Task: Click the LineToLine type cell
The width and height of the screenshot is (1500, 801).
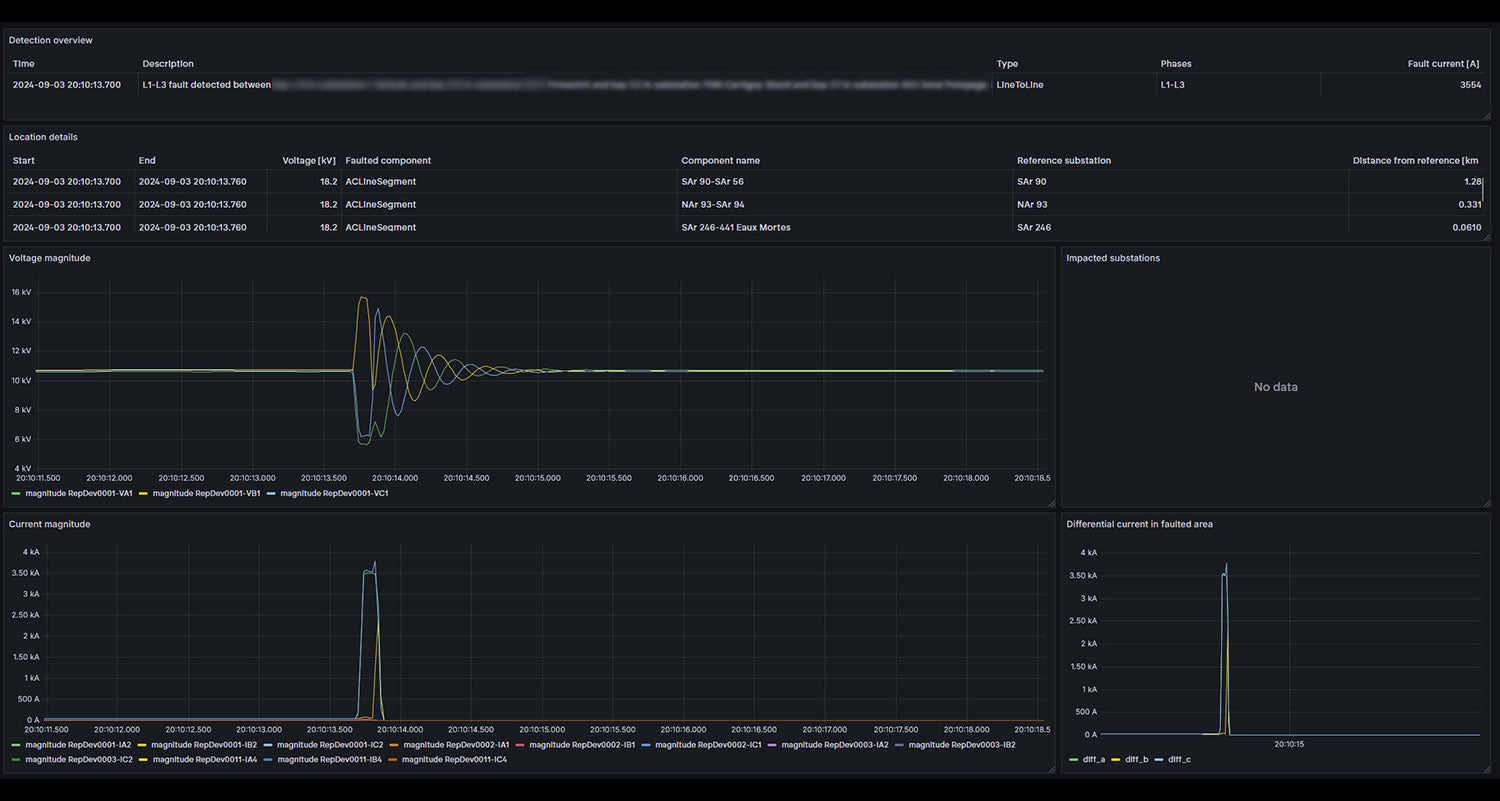Action: (1019, 85)
